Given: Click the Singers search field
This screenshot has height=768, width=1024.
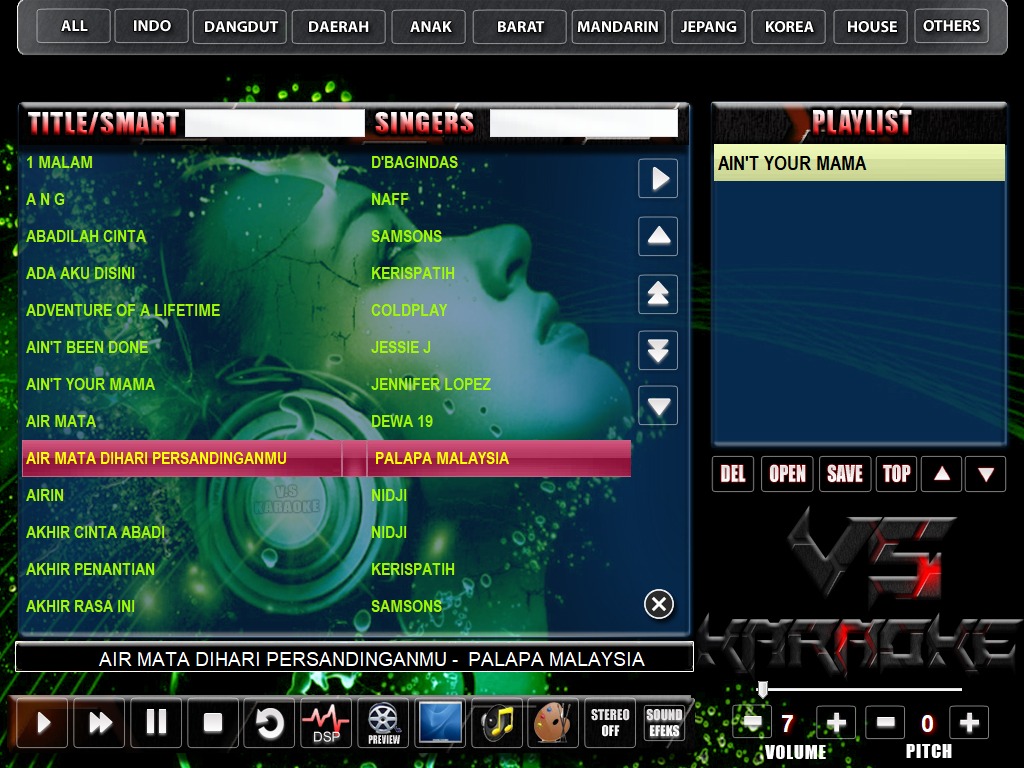Looking at the screenshot, I should [584, 123].
